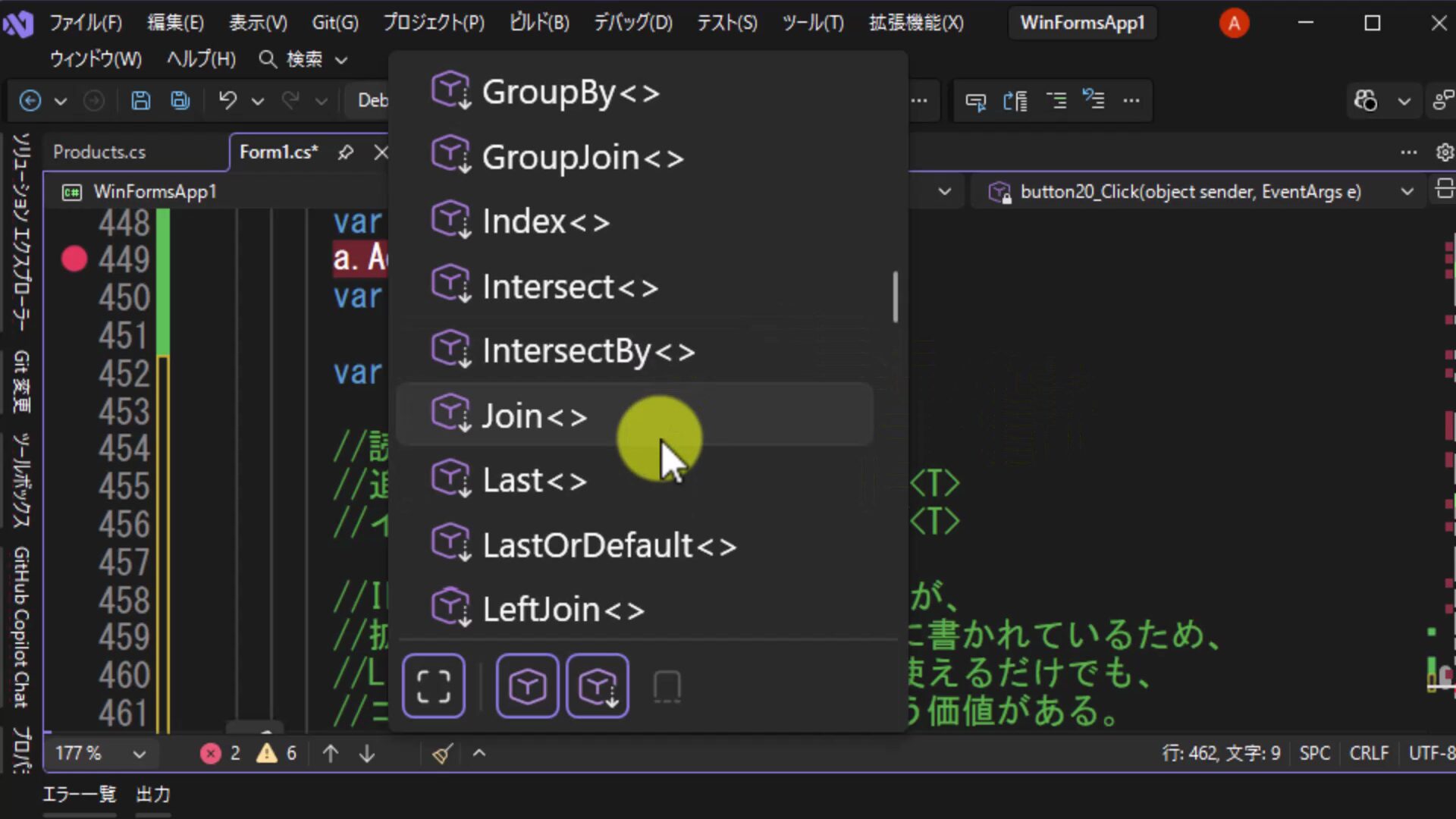The image size is (1456, 819).
Task: Toggle the extension method filter in completion list
Action: click(x=598, y=686)
